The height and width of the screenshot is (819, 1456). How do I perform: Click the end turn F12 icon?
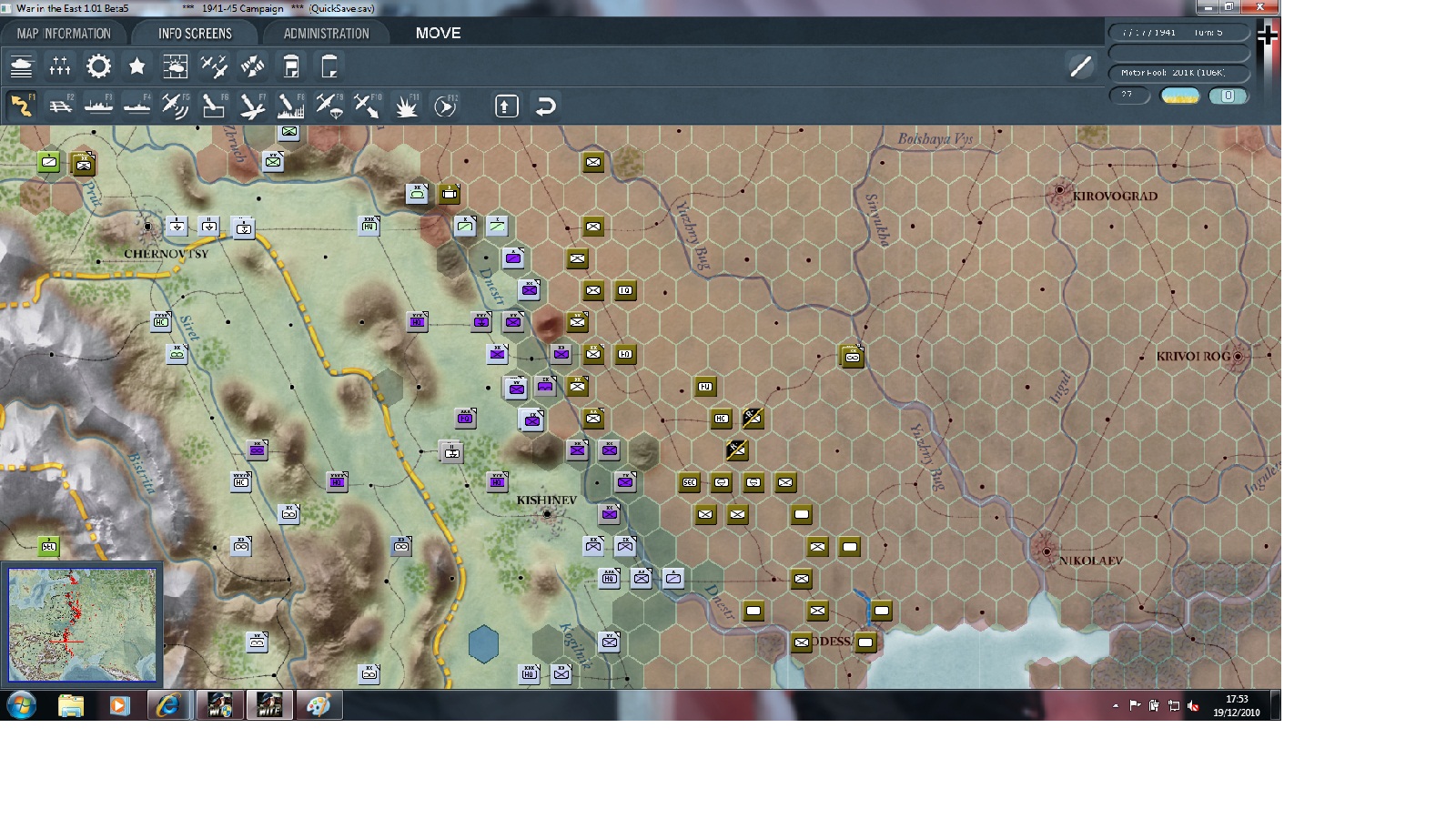(445, 106)
